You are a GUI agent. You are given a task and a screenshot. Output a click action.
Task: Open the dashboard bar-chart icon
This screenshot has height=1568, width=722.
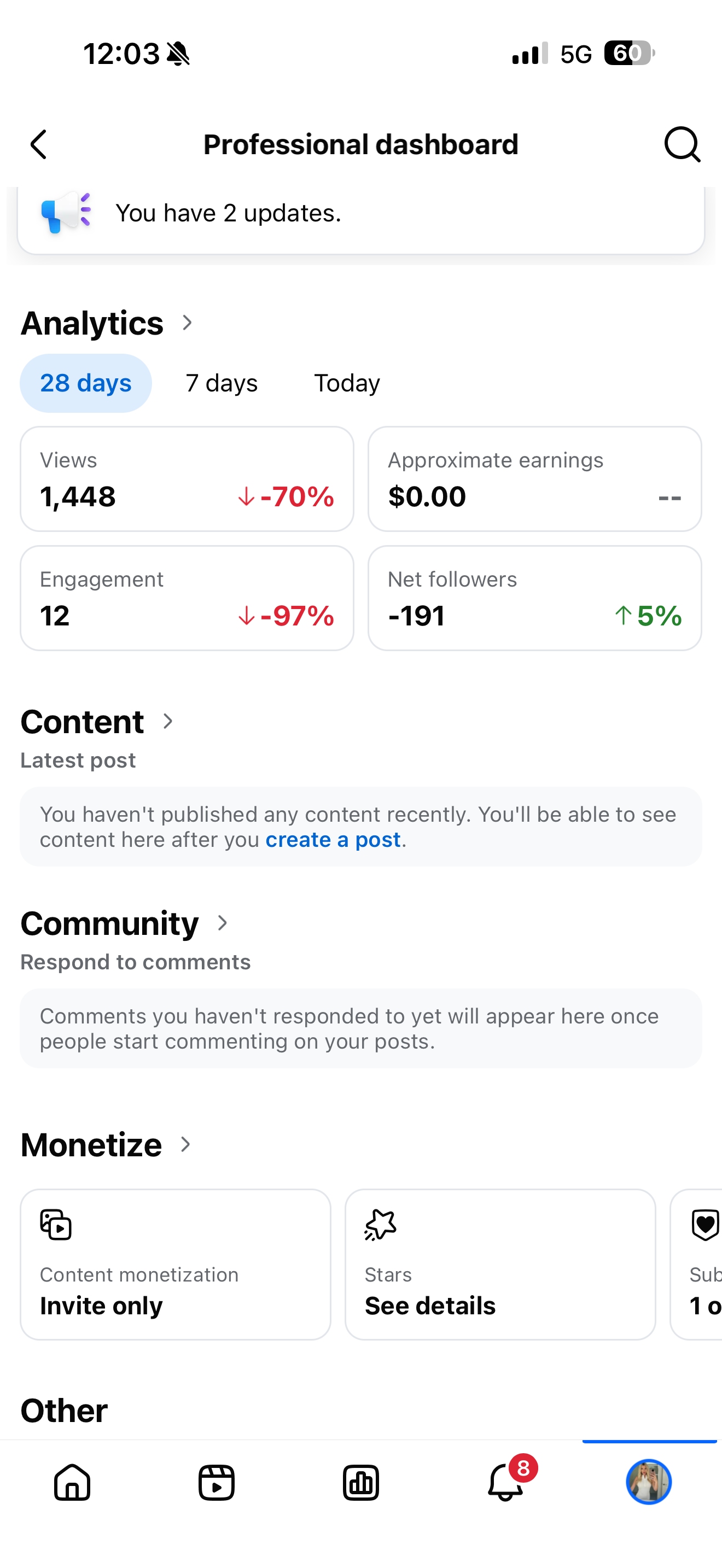point(361,1482)
